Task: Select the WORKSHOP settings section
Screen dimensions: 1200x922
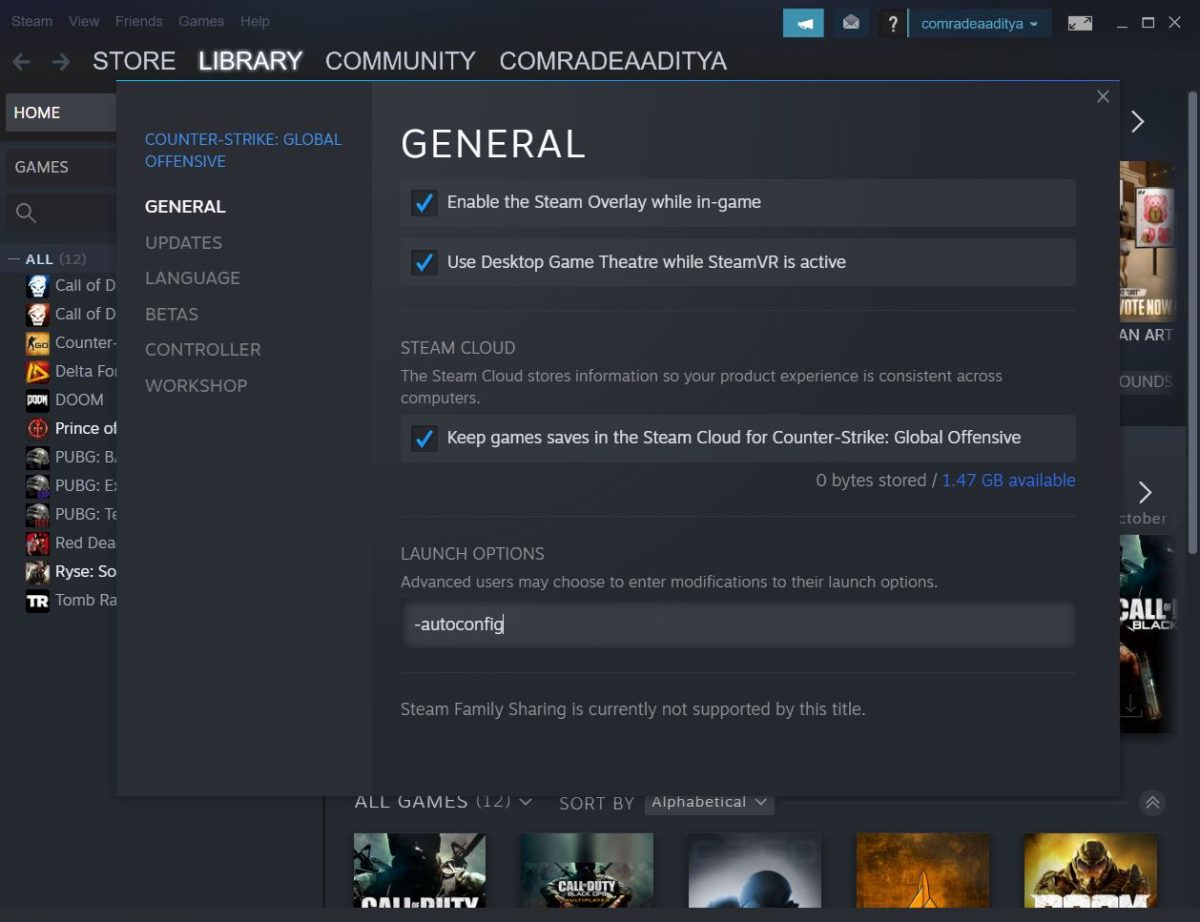Action: pyautogui.click(x=196, y=386)
